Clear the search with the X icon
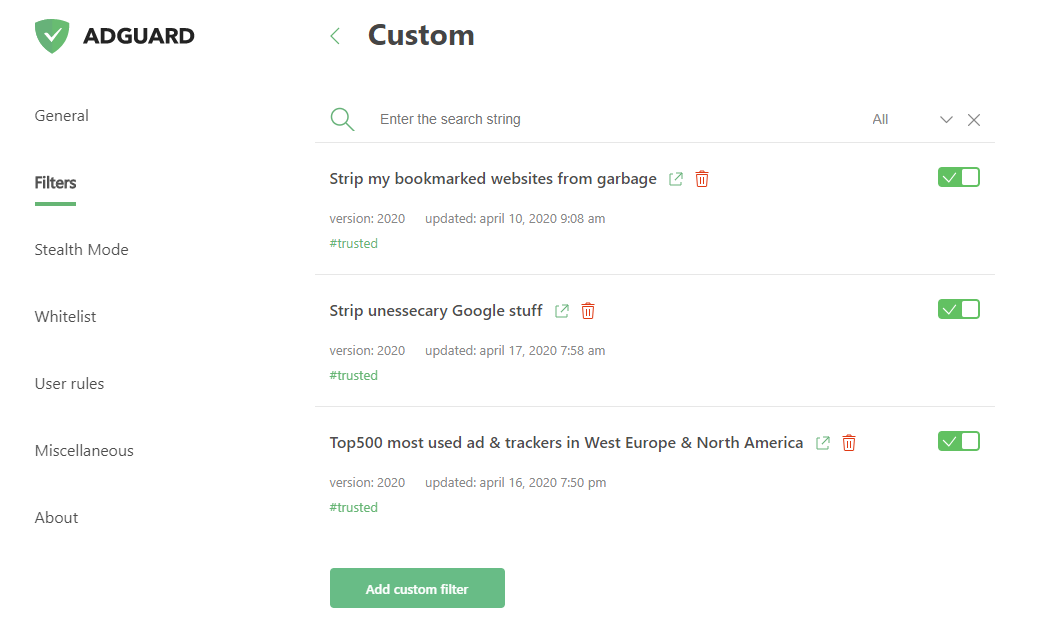This screenshot has width=1063, height=641. coord(974,120)
